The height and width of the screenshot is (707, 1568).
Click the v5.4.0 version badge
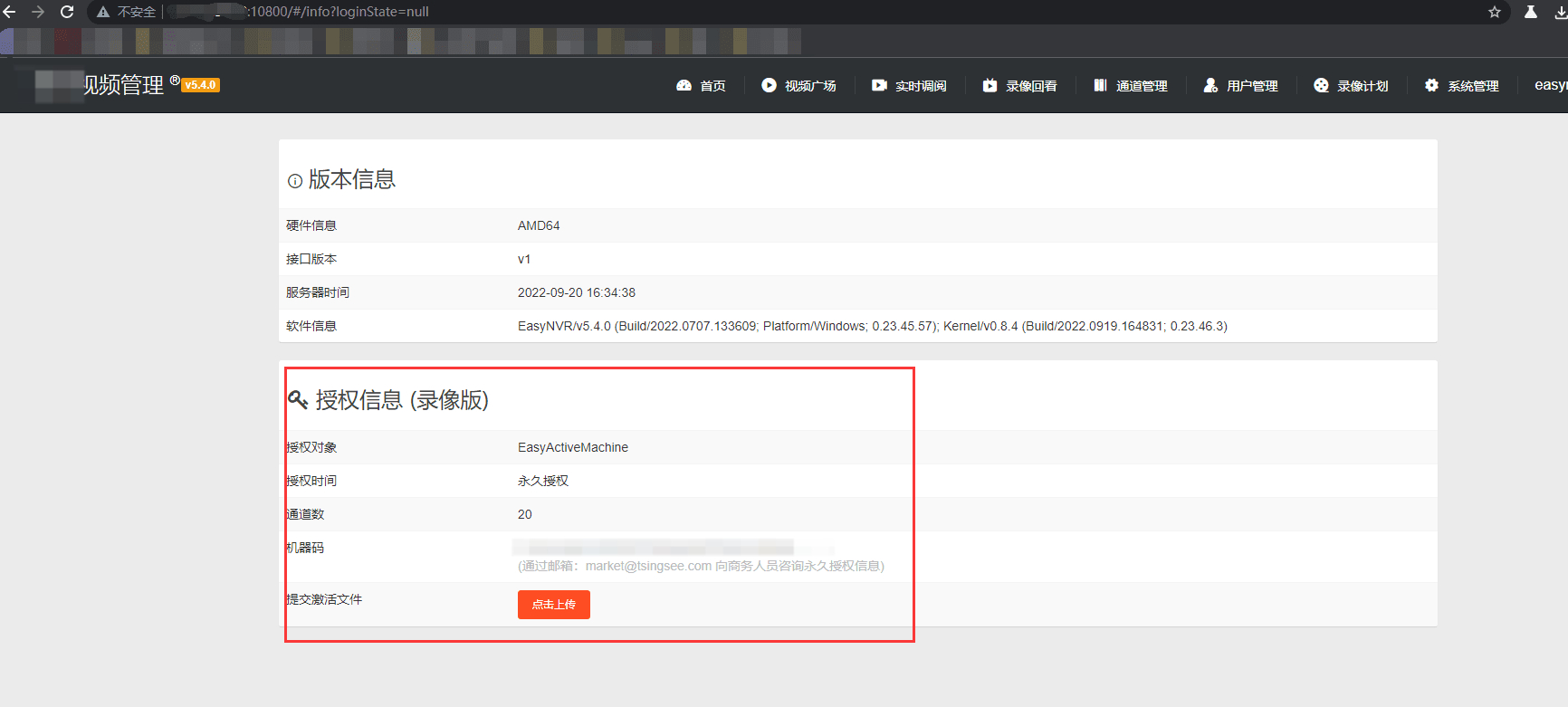click(x=200, y=85)
